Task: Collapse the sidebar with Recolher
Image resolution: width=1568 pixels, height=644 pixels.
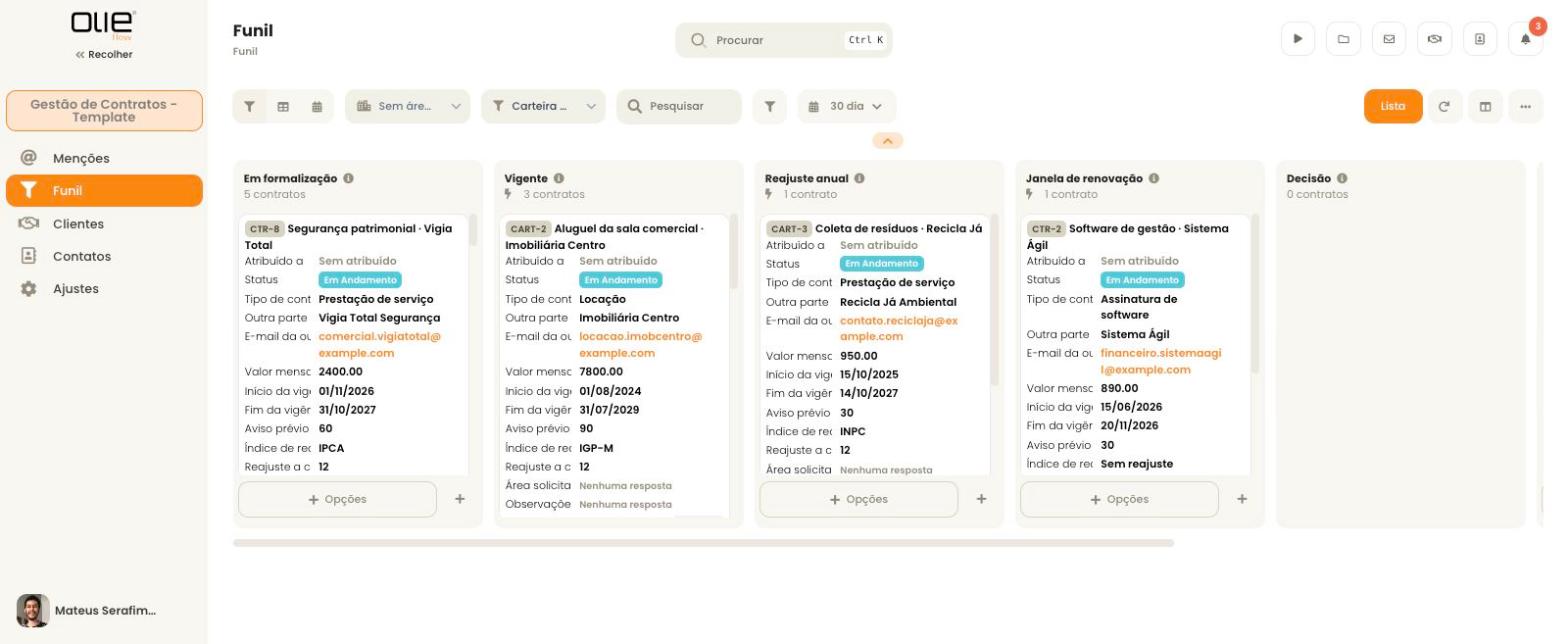Action: pos(104,54)
